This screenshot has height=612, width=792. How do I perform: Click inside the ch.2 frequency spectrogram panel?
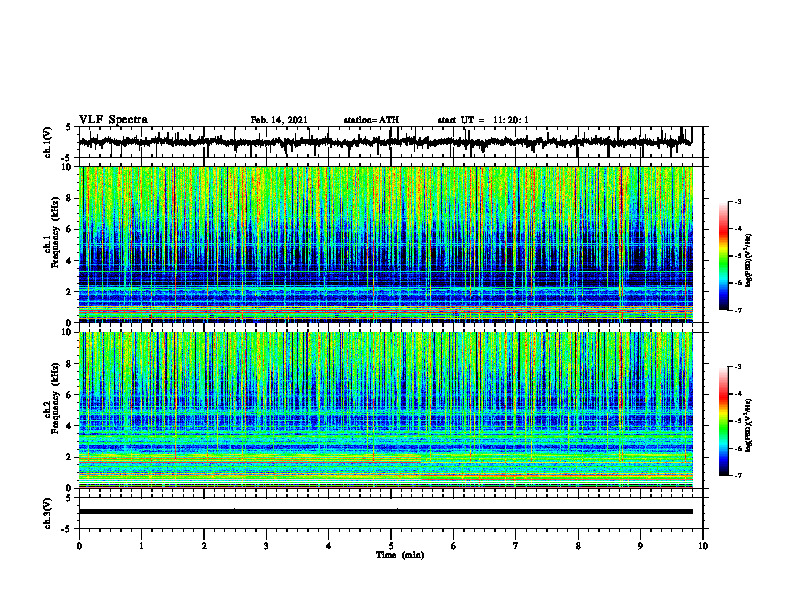click(x=385, y=410)
